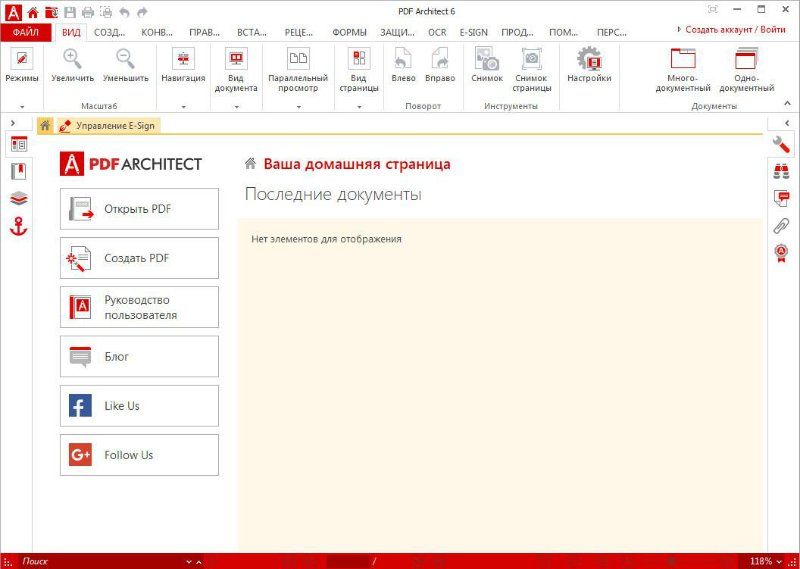Click the Print icon in title bar
The width and height of the screenshot is (800, 569).
pos(88,12)
